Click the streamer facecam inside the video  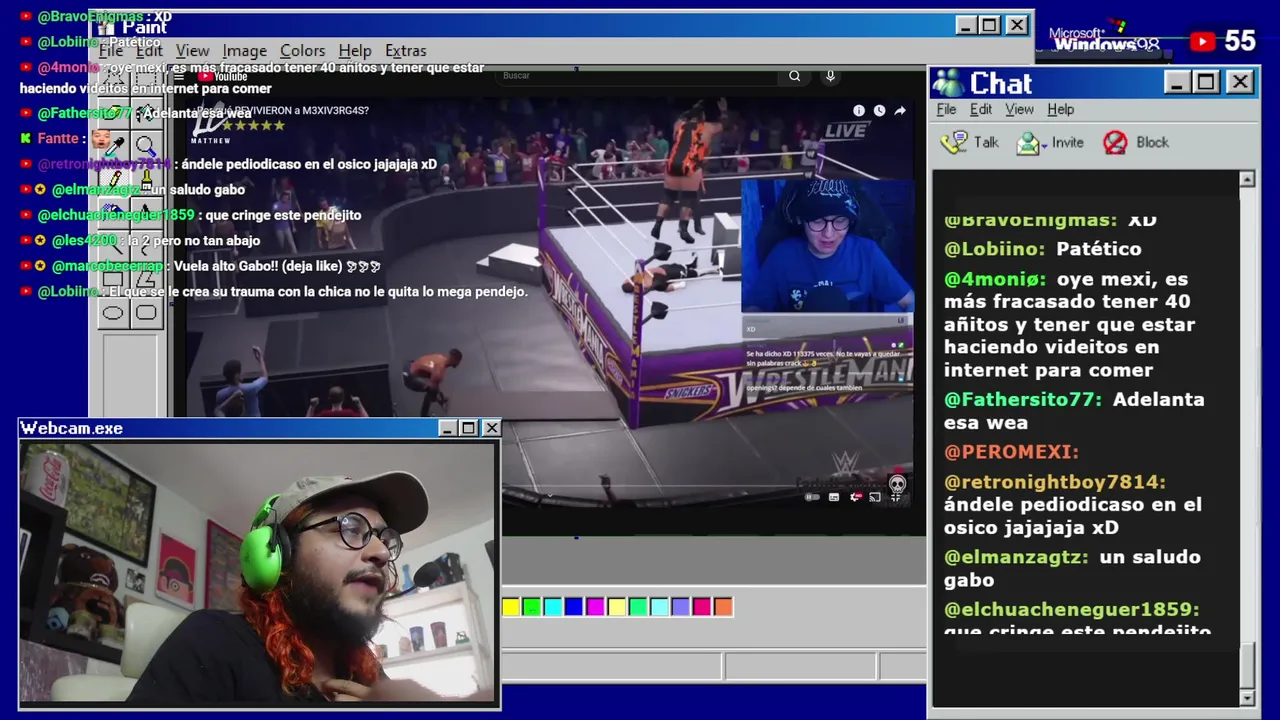tap(827, 246)
